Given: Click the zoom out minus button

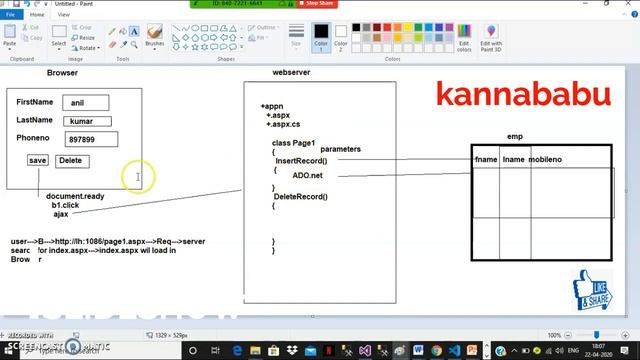Looking at the screenshot, I should point(568,335).
